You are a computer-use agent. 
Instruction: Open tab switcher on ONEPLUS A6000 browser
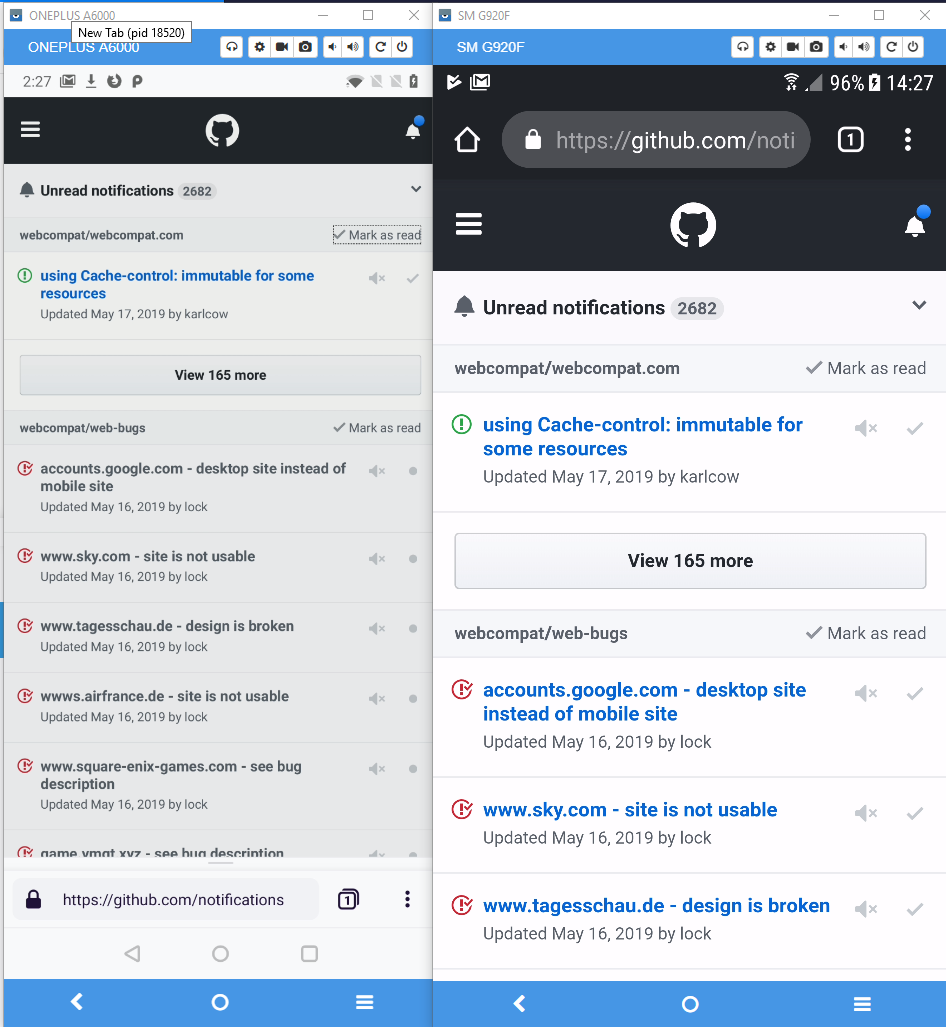click(x=348, y=899)
